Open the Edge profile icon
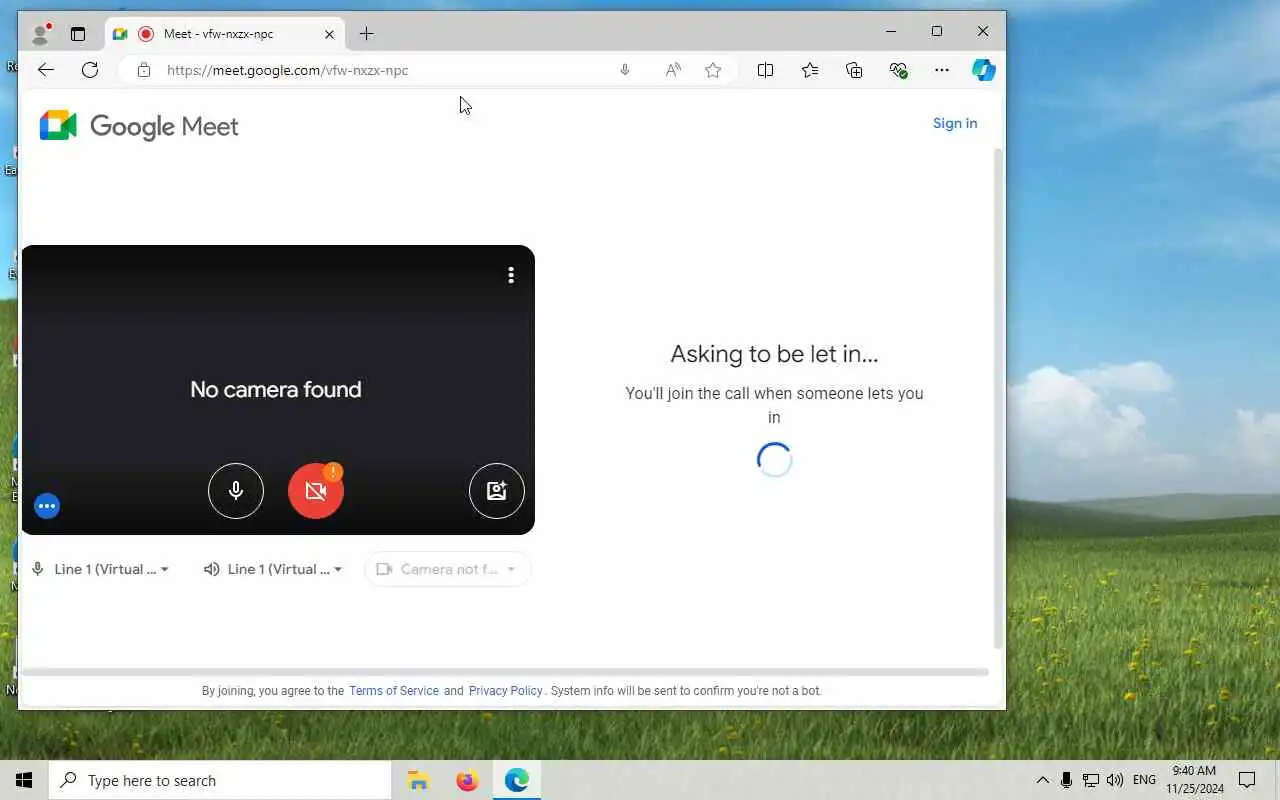 pos(41,34)
